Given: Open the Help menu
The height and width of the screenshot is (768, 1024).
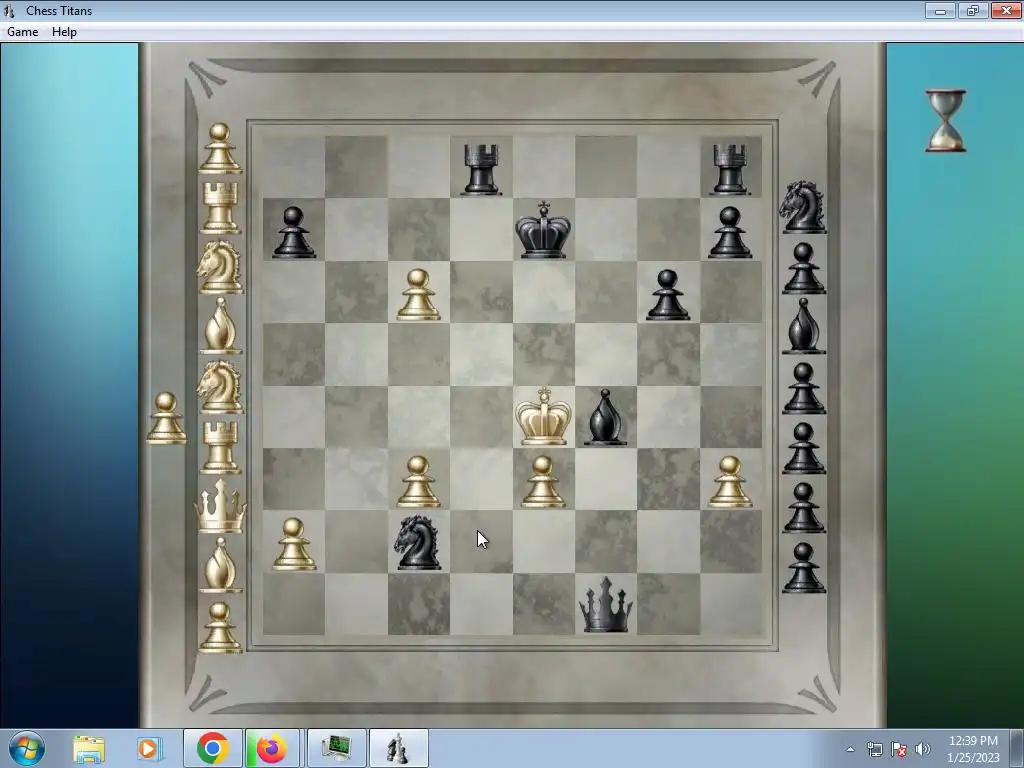Looking at the screenshot, I should pos(64,31).
